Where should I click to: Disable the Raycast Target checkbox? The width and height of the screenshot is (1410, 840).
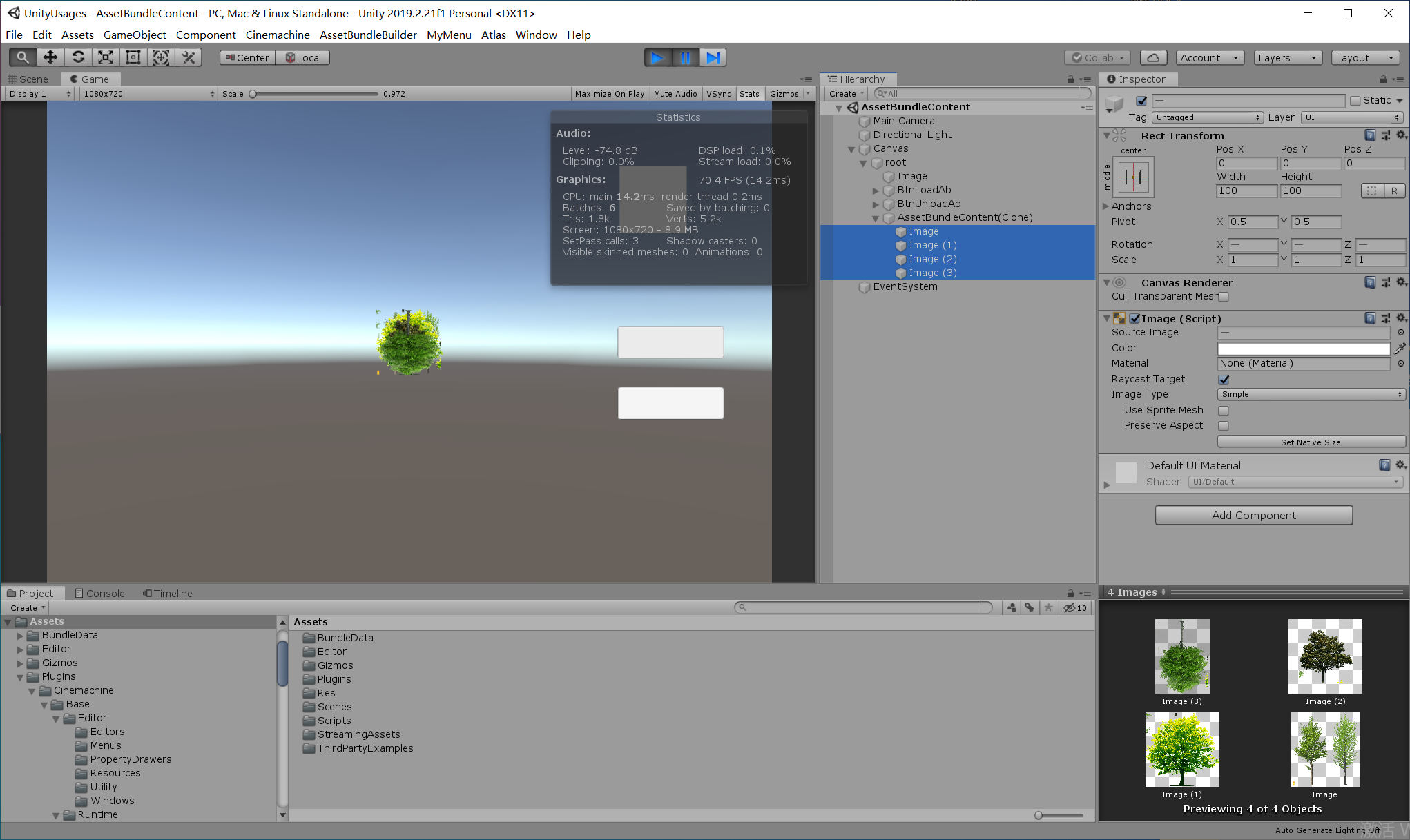(x=1224, y=379)
